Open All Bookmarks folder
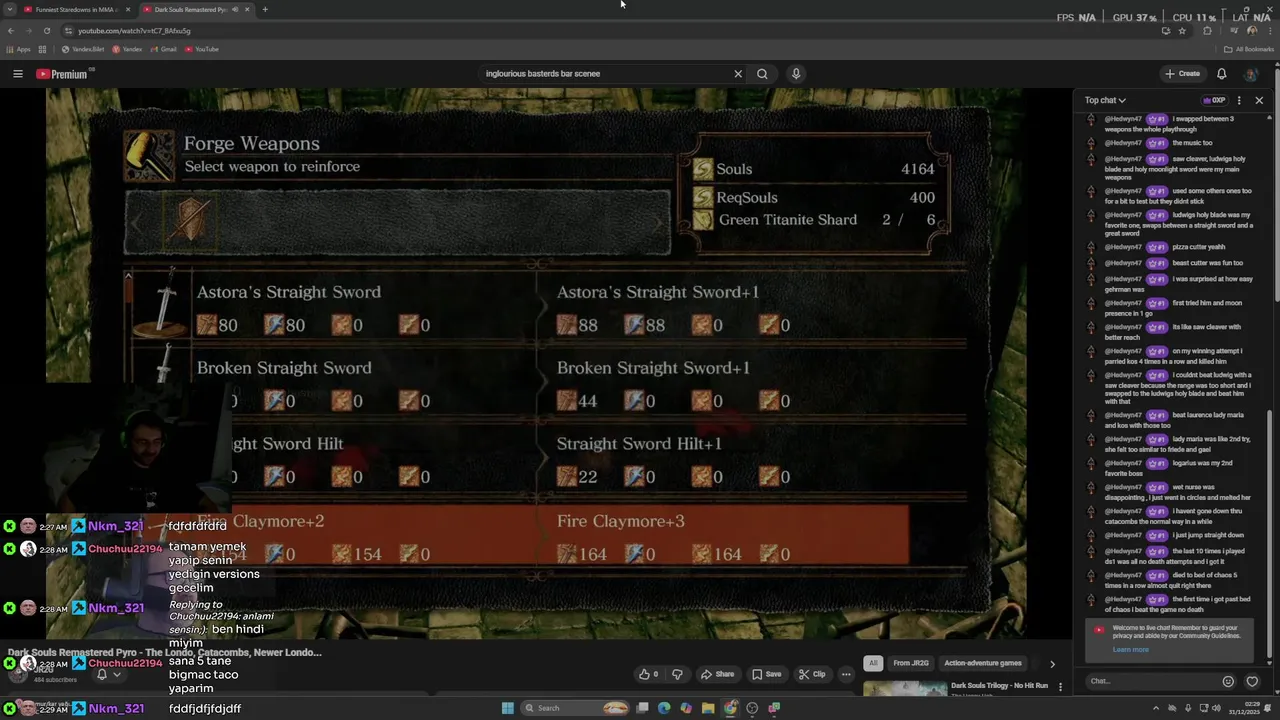The height and width of the screenshot is (720, 1280). coord(1251,49)
